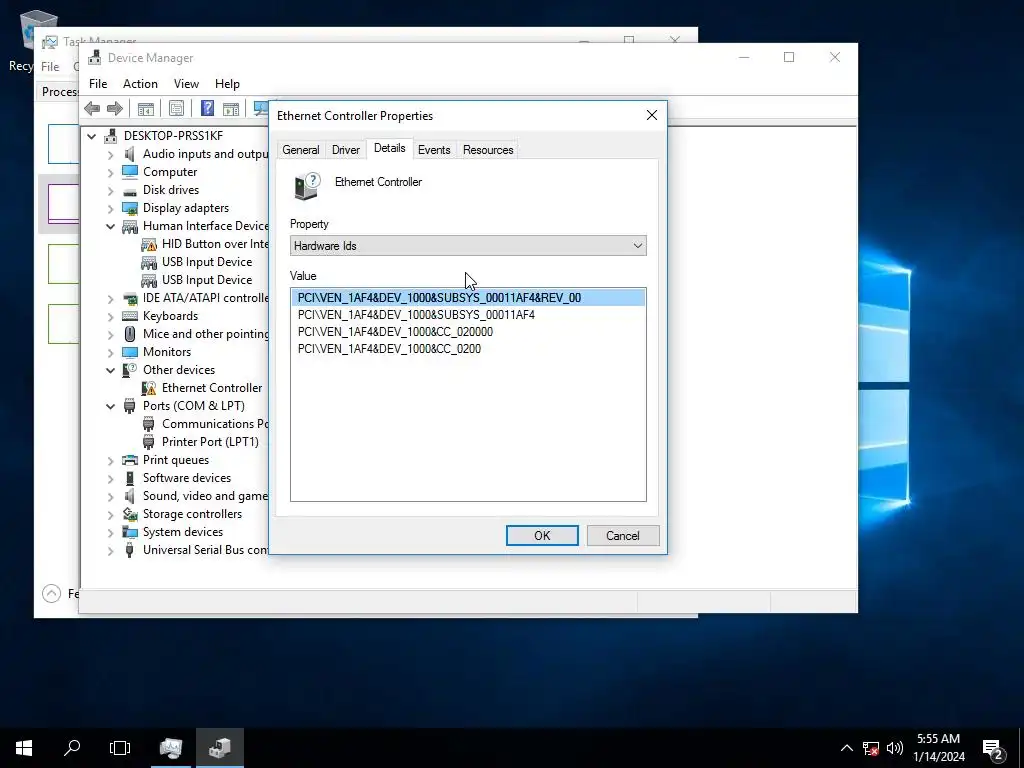Screen dimensions: 1024x768
Task: Switch to the Events tab
Action: [x=434, y=150]
